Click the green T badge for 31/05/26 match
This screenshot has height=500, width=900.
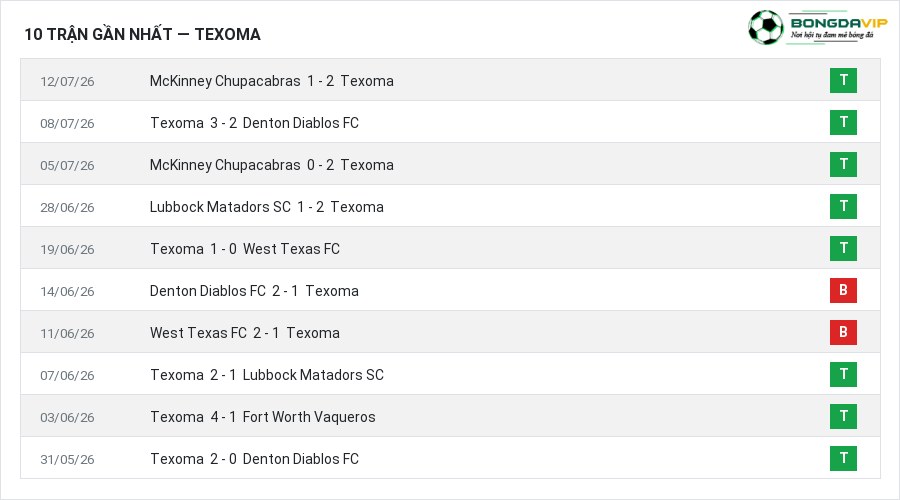843,458
